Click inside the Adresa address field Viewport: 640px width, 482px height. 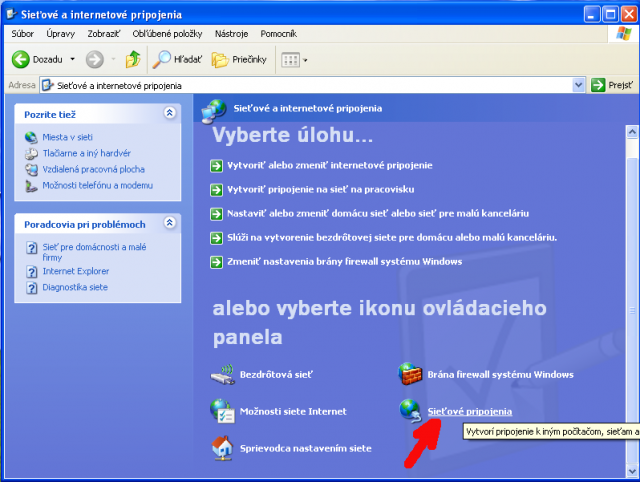(x=312, y=85)
